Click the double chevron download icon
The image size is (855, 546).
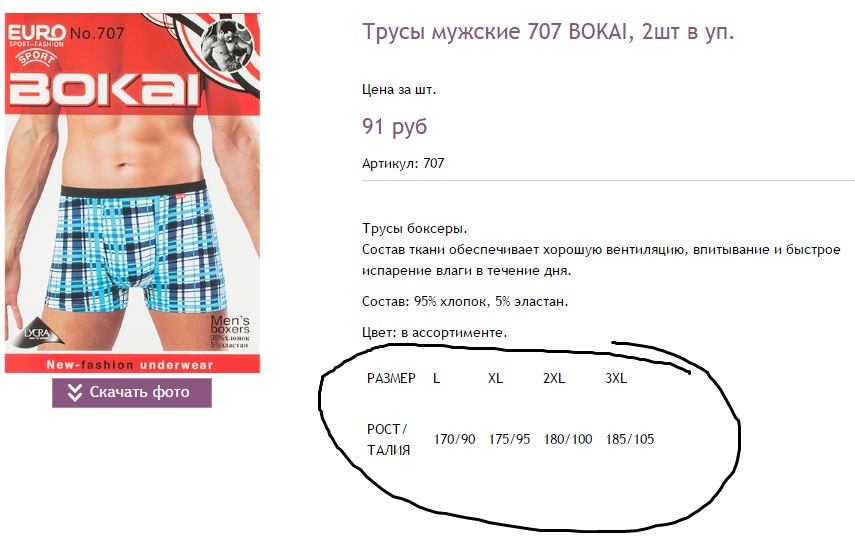click(x=75, y=392)
